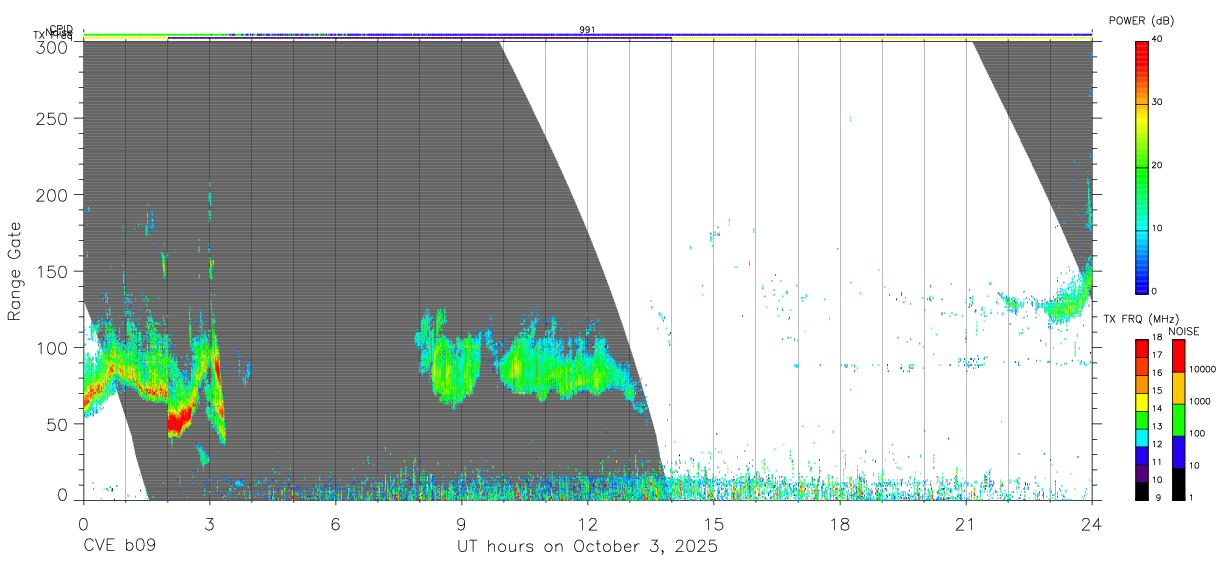The width and height of the screenshot is (1228, 567).
Task: Click the 10000 label on the noise legend
Action: coord(1201,369)
